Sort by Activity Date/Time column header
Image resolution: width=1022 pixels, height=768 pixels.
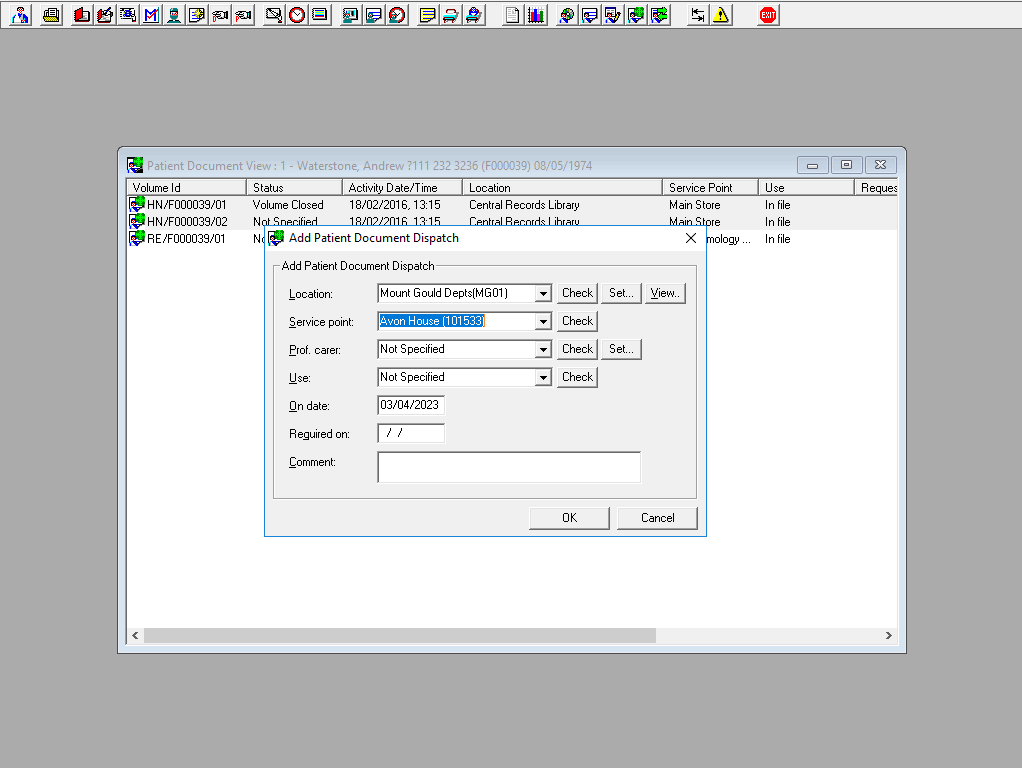(402, 188)
